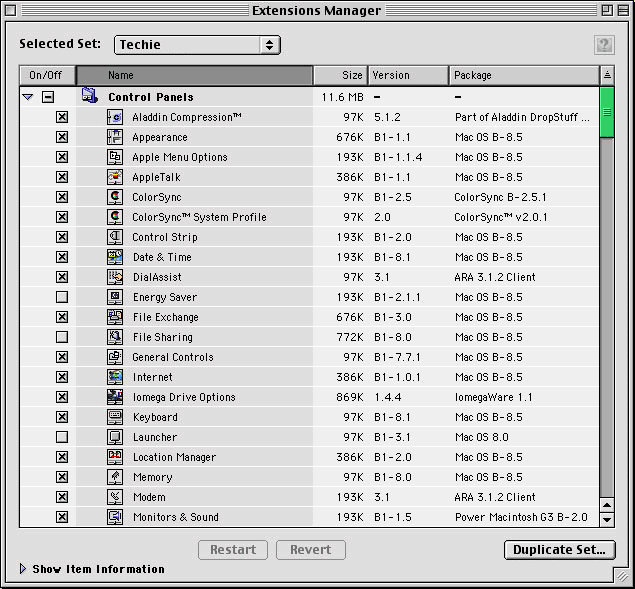Screen dimensions: 635x589
Task: Click the Keyboard row name
Action: point(155,417)
